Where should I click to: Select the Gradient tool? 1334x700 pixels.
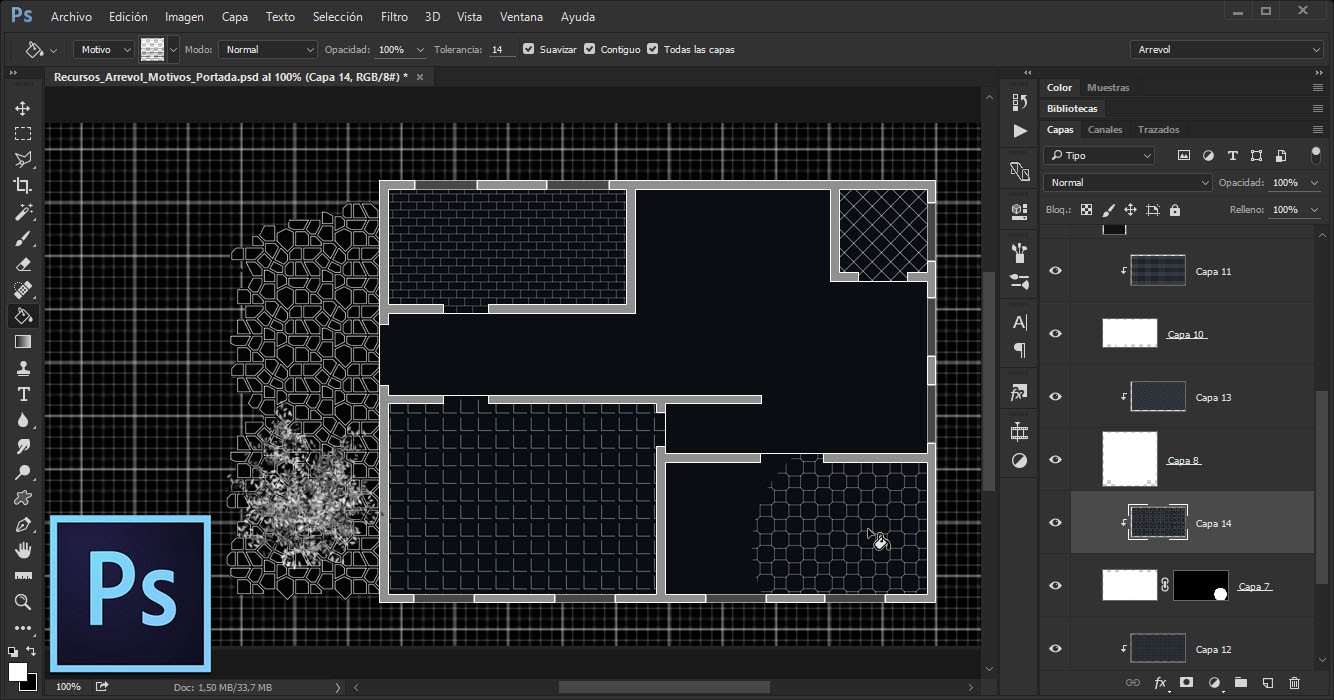pyautogui.click(x=22, y=342)
